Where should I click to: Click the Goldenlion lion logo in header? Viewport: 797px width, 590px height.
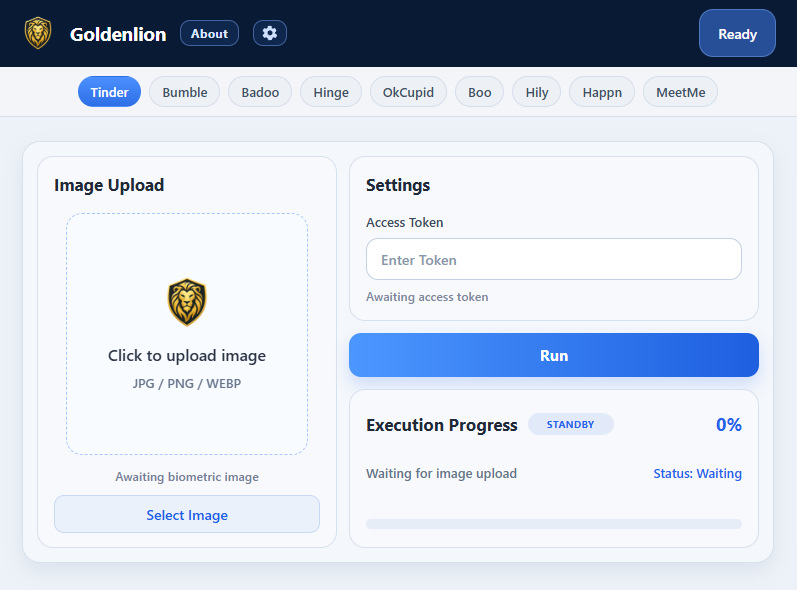38,33
